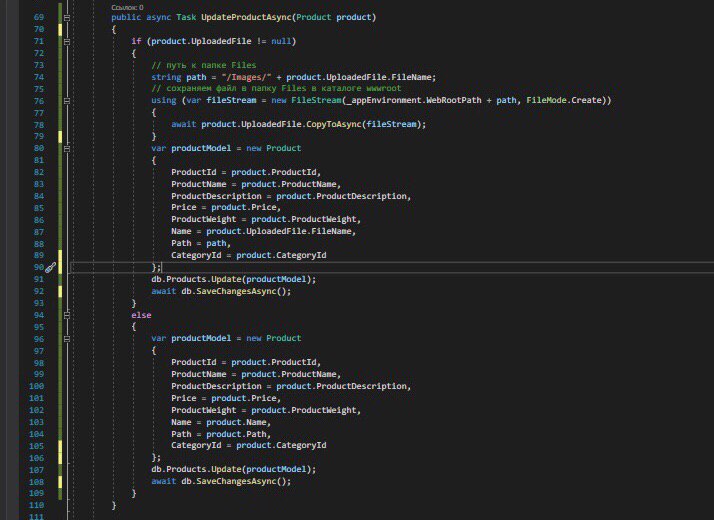The width and height of the screenshot is (714, 520).
Task: Click 'db.Products.Update(productModel);' on line 107
Action: pos(234,469)
